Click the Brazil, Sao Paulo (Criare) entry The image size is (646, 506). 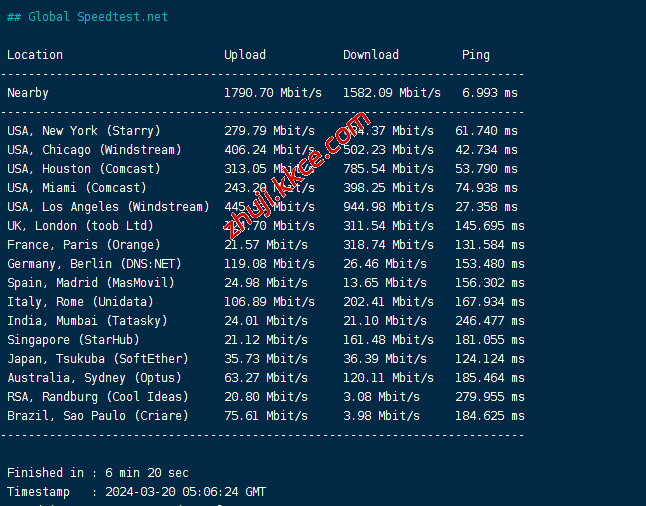97,416
